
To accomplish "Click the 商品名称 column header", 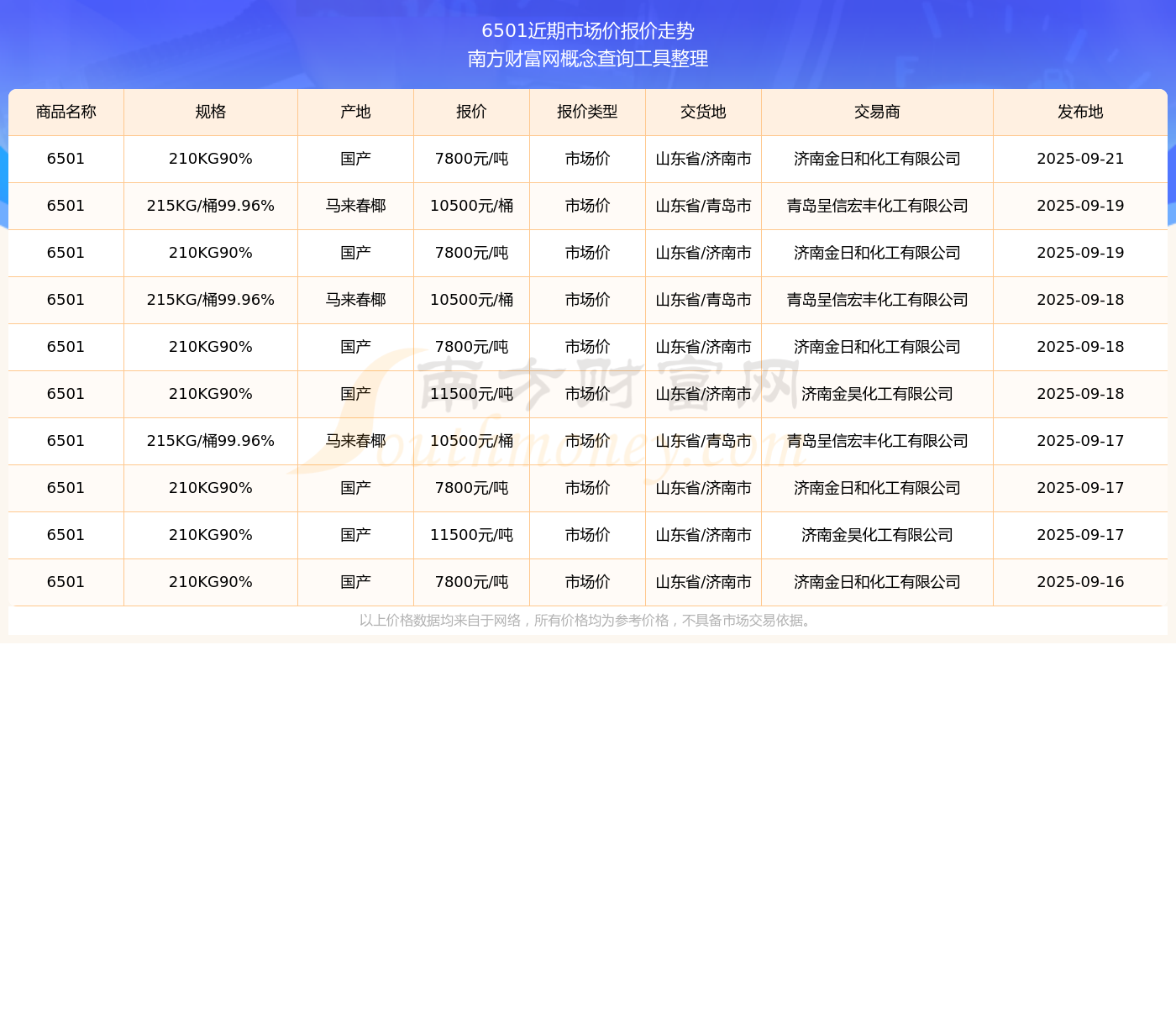I will [x=66, y=112].
